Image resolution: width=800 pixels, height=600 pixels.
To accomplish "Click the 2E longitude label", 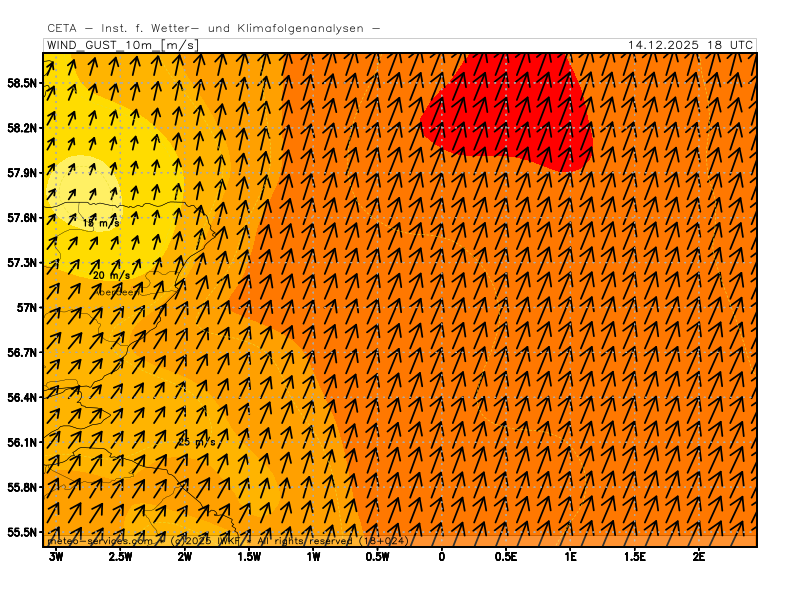I will (698, 556).
